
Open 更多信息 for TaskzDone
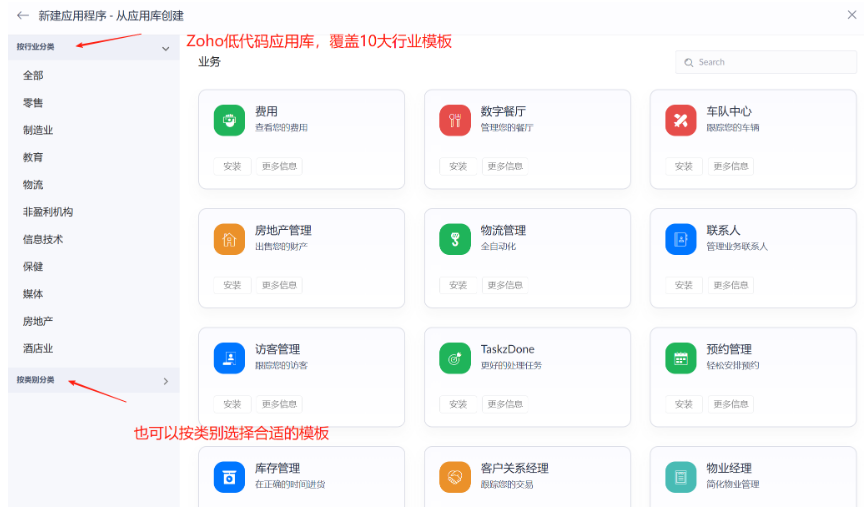tap(505, 404)
